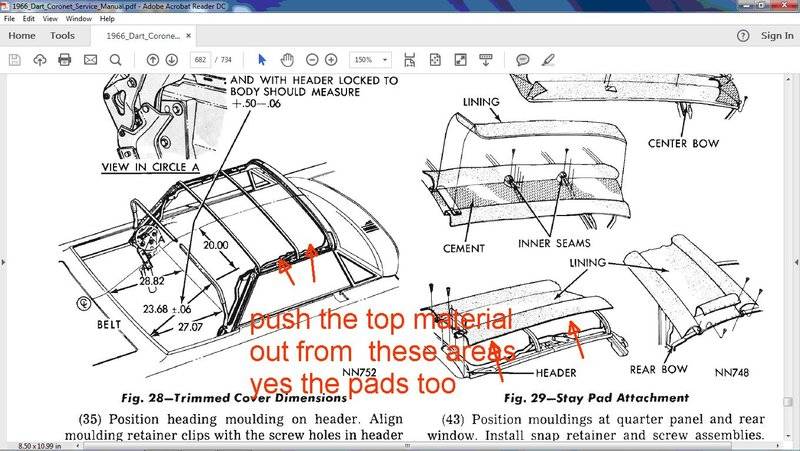Close the 1966_Dart_Corone document tab
This screenshot has width=800, height=451.
pos(188,36)
